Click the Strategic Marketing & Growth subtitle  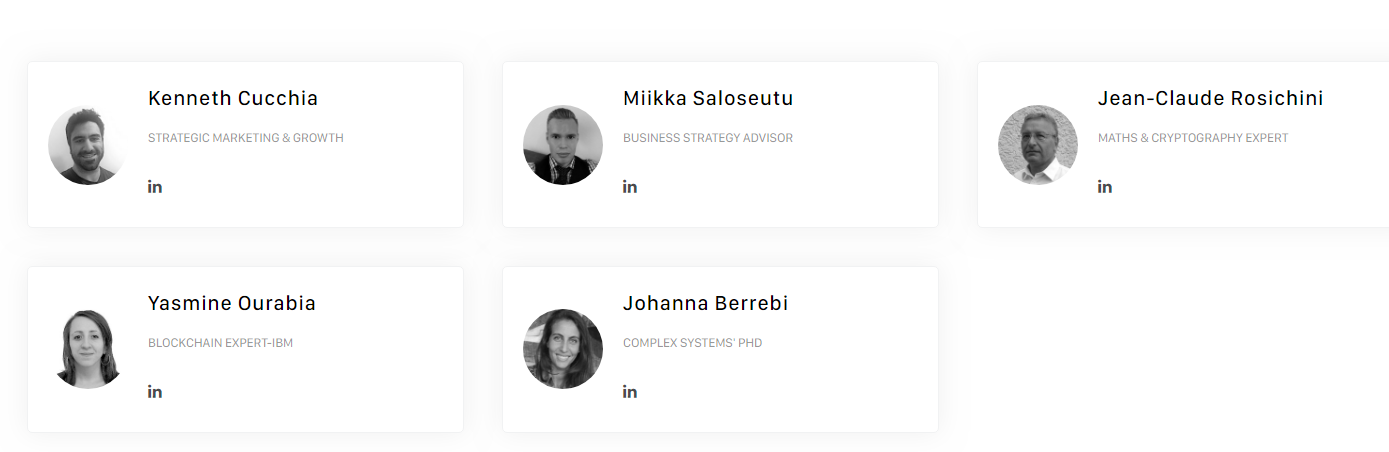coord(246,138)
